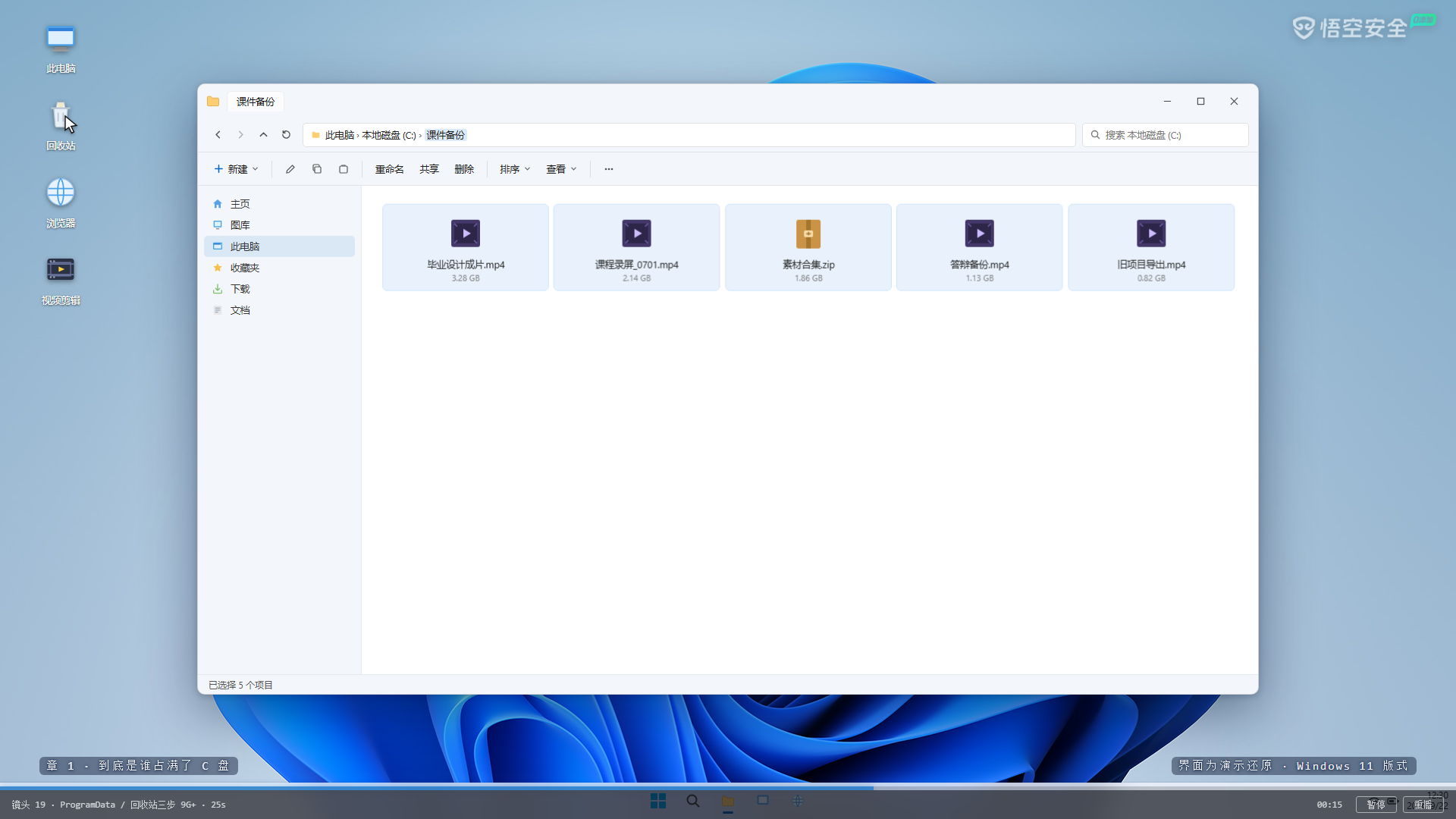Refresh the folder view

[286, 135]
